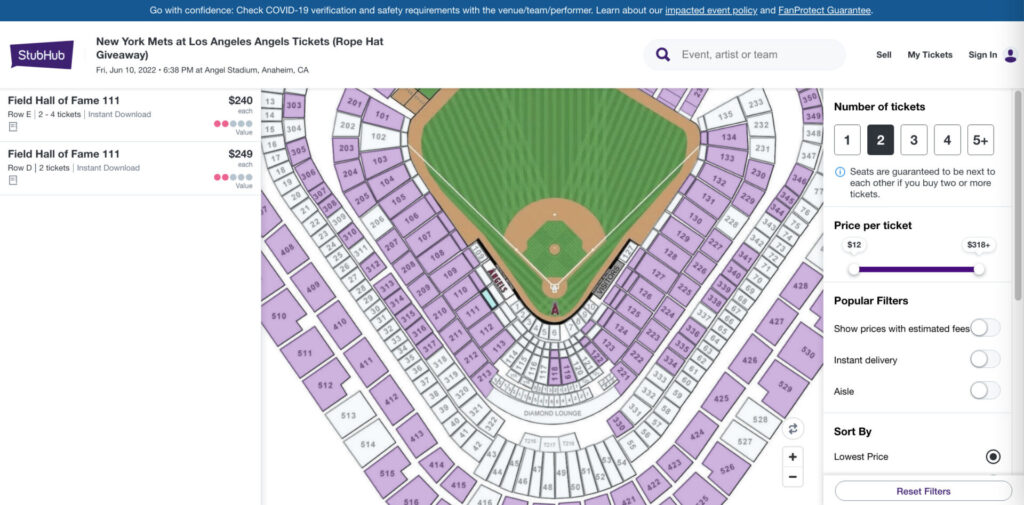Click the maximum price slider handle

coord(979,268)
